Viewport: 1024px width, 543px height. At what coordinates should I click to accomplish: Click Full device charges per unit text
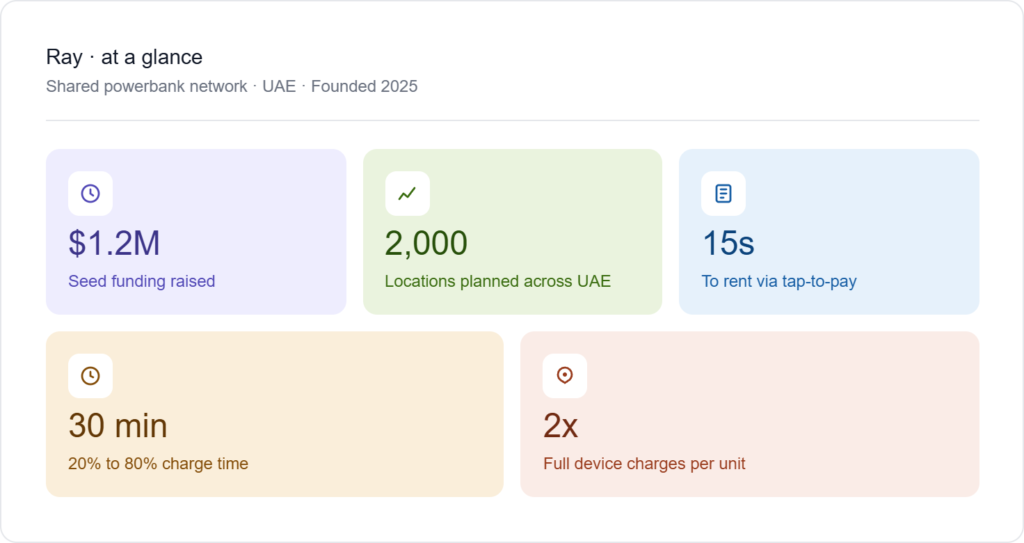pyautogui.click(x=644, y=464)
